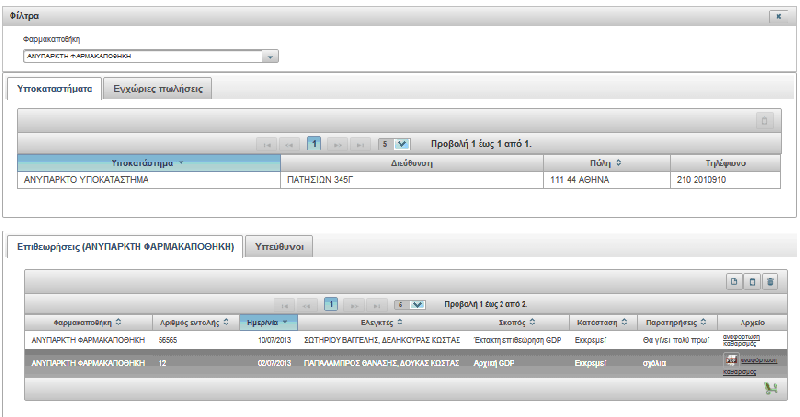Open the rows-per-page dropdown showing 5
The image size is (800, 417).
pos(394,144)
